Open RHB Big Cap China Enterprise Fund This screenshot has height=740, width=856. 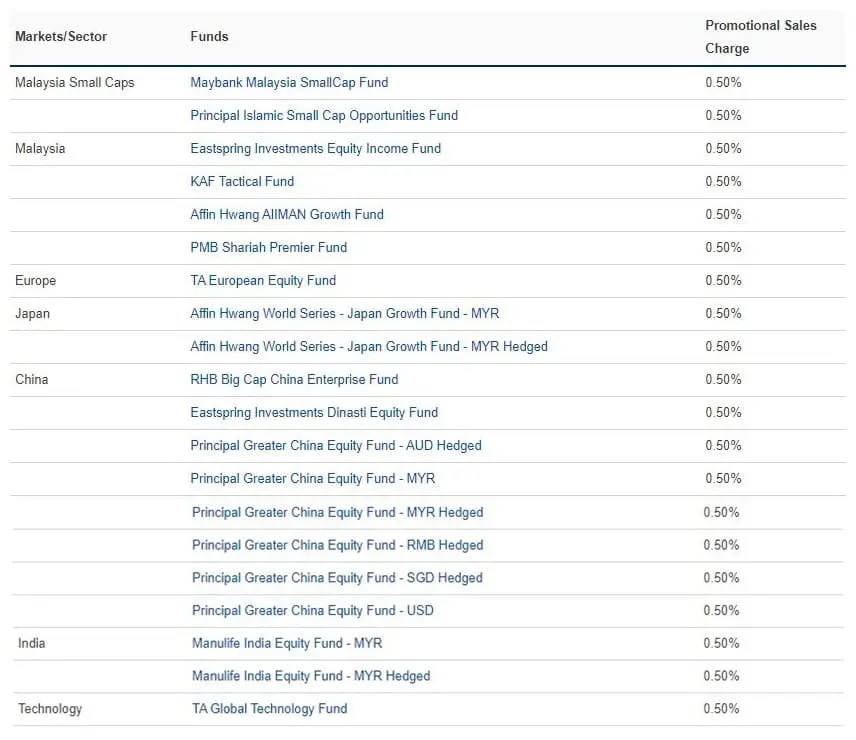(x=294, y=380)
